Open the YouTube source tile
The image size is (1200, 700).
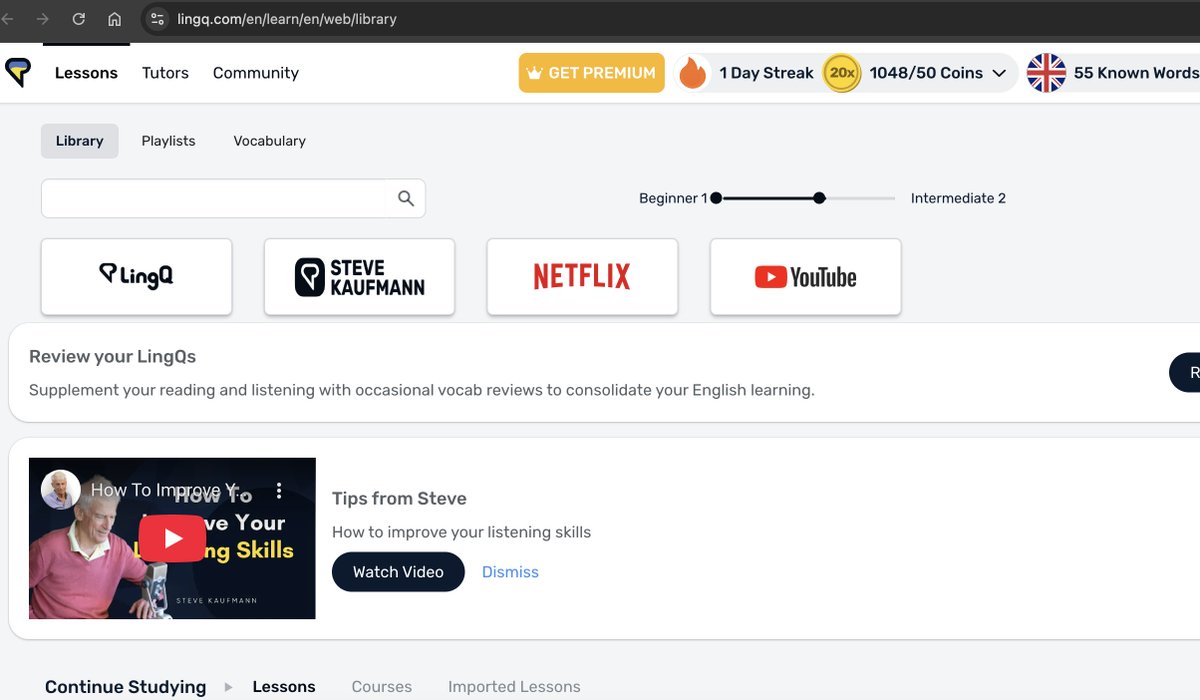(x=805, y=276)
